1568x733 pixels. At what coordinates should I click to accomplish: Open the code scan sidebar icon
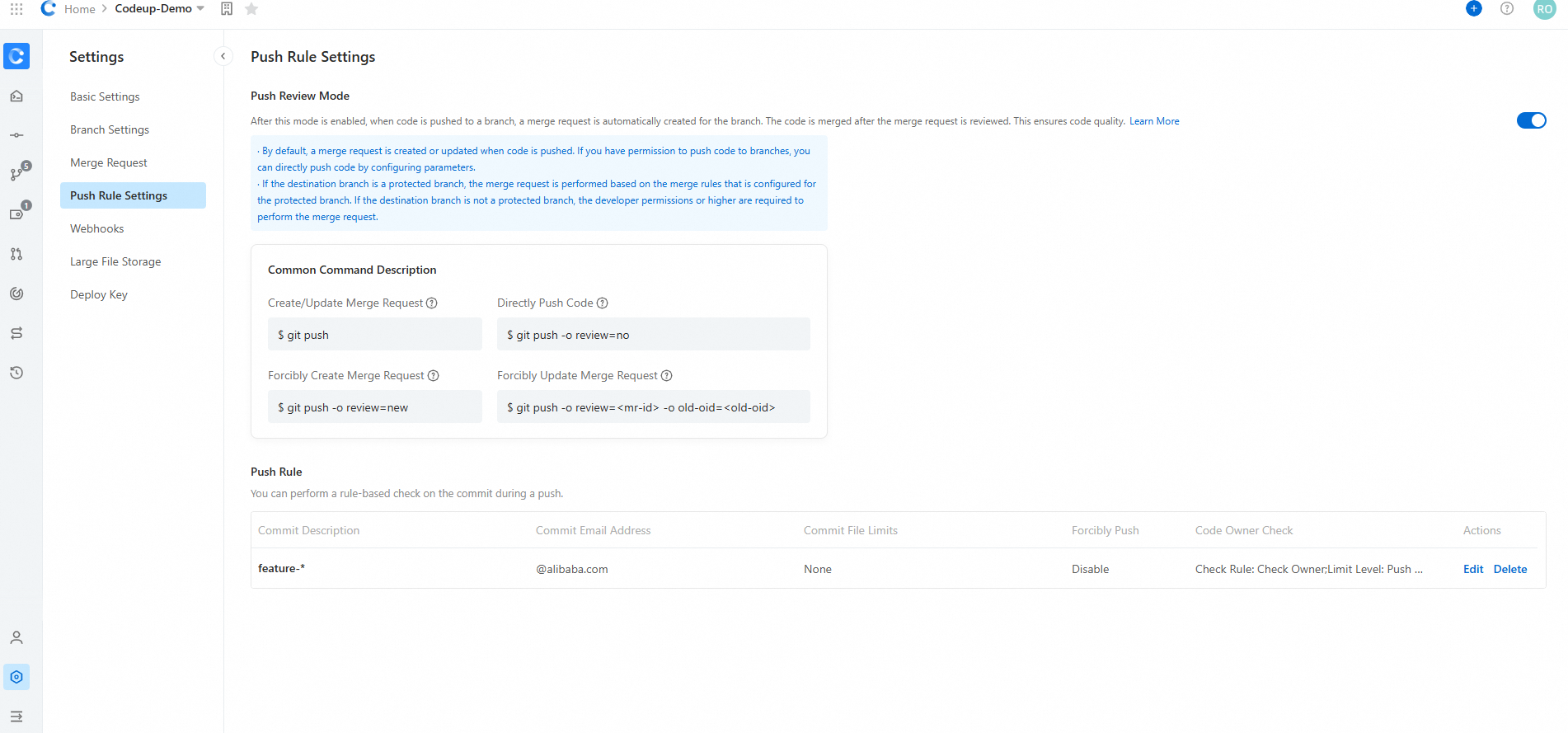pos(16,294)
